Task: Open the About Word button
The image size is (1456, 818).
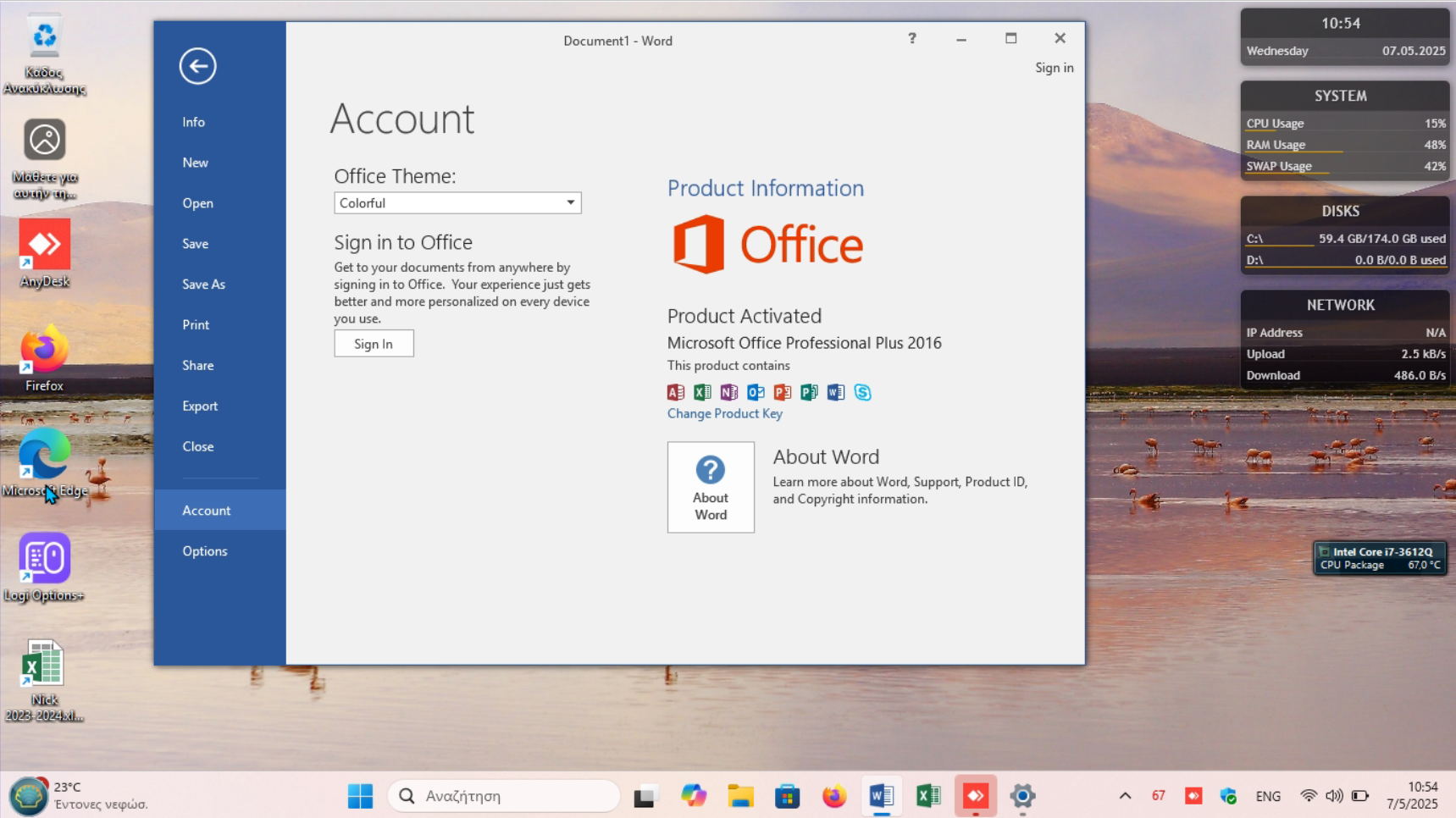Action: click(x=711, y=487)
